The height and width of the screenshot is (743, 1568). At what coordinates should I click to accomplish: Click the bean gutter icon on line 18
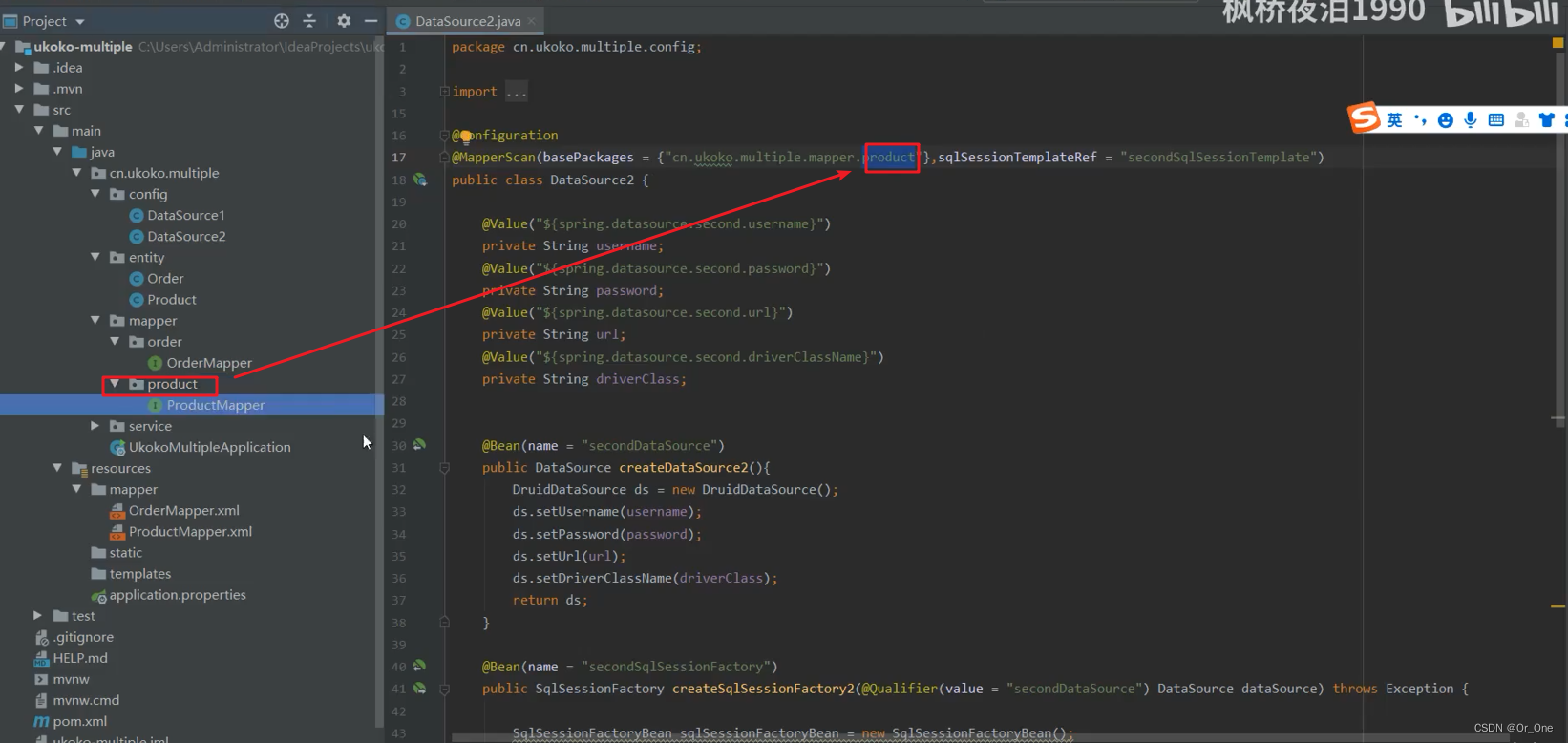point(419,180)
